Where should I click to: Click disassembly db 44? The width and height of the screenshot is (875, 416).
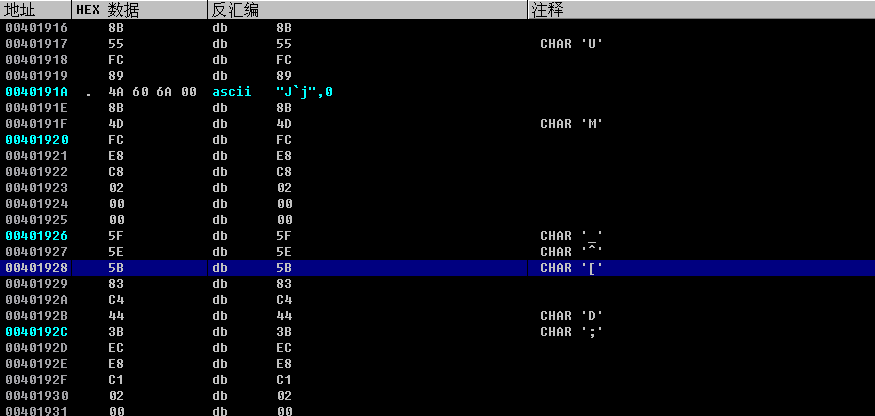pos(252,315)
